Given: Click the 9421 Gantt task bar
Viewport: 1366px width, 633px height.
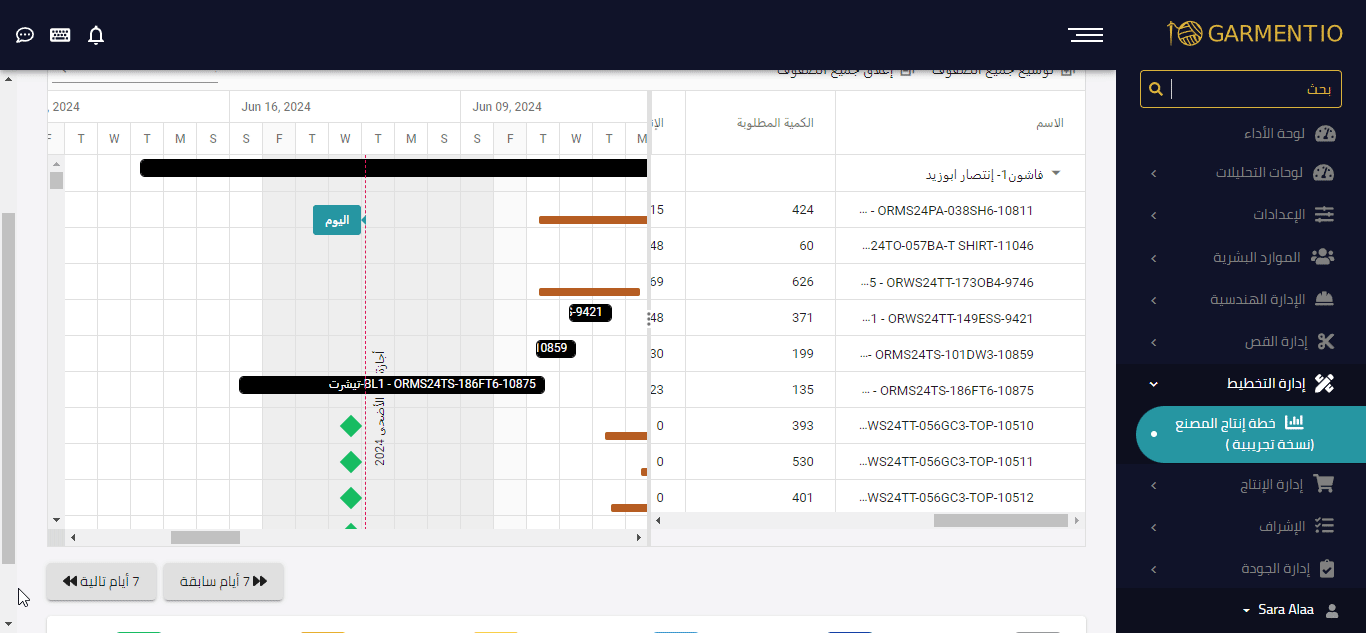Looking at the screenshot, I should [x=590, y=312].
